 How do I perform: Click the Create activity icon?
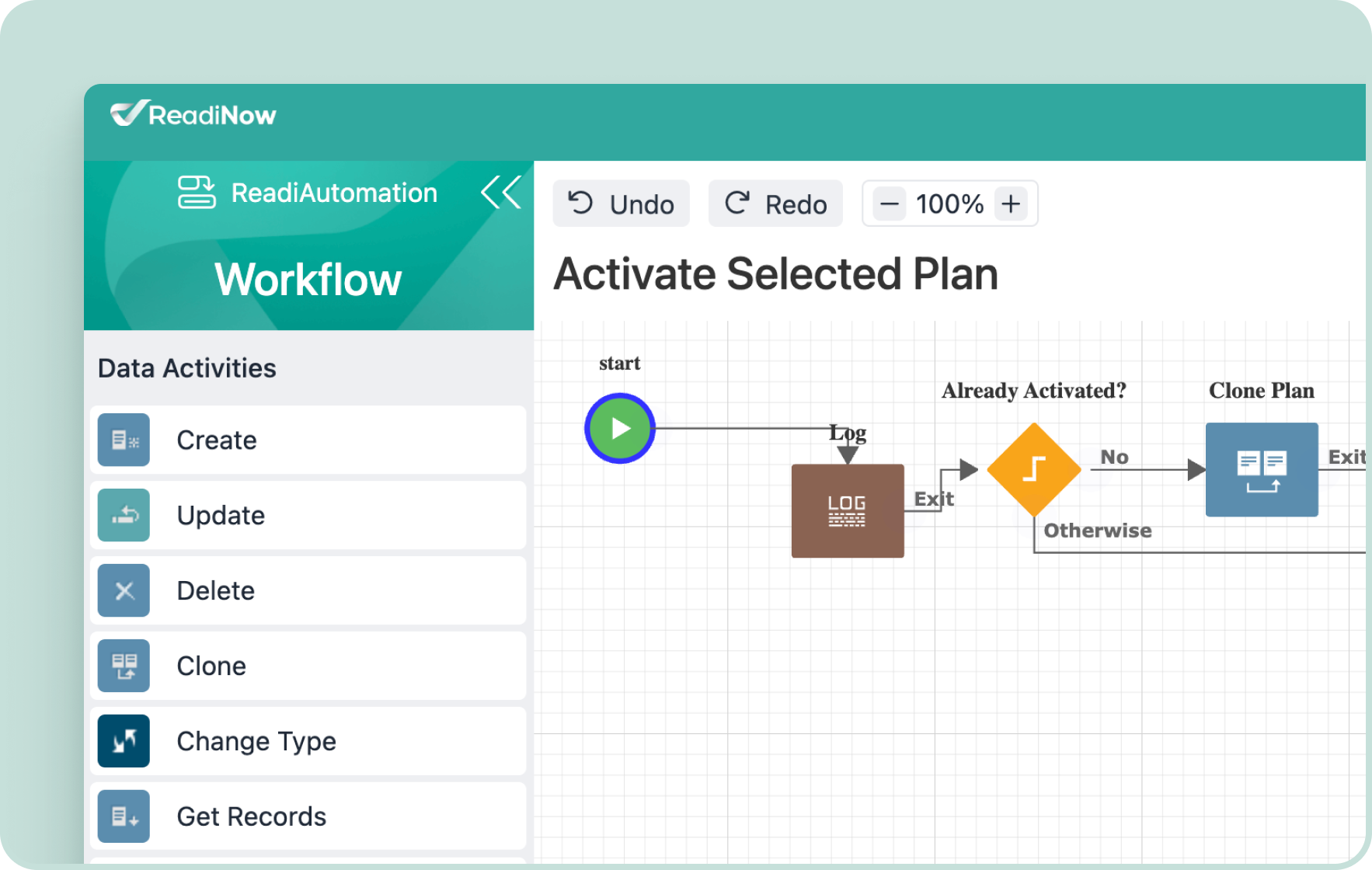(x=124, y=440)
